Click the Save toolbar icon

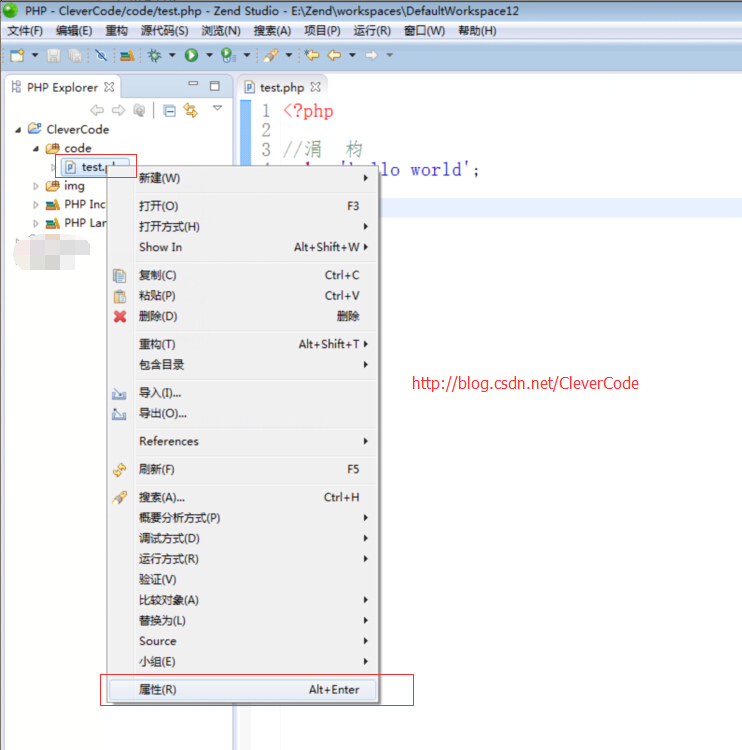(54, 55)
